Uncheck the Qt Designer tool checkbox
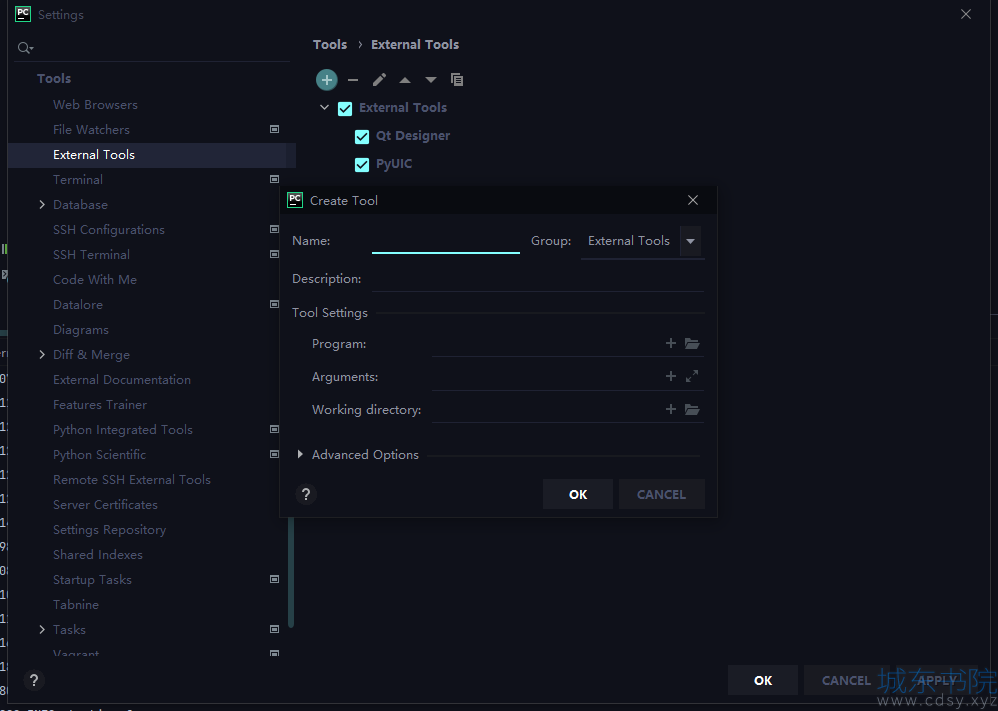The image size is (998, 711). coord(362,136)
